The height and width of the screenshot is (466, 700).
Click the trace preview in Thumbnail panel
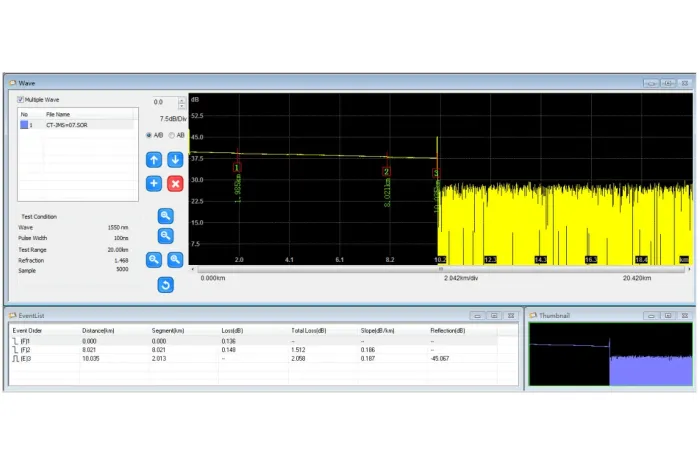(610, 354)
